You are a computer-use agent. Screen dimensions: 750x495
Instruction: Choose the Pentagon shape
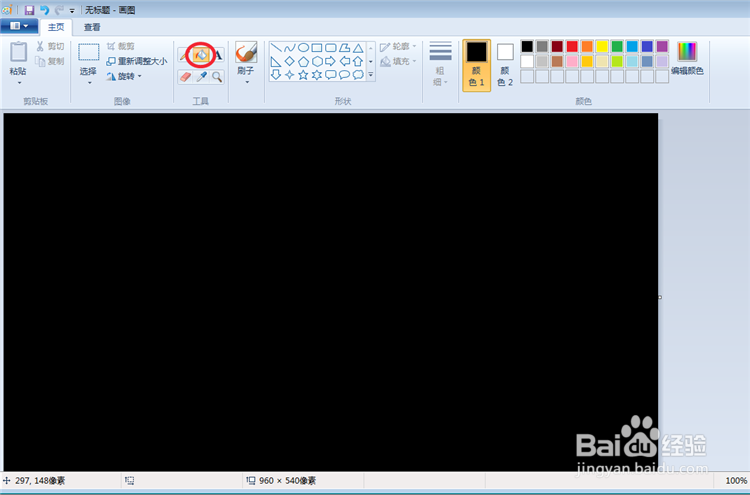(303, 61)
